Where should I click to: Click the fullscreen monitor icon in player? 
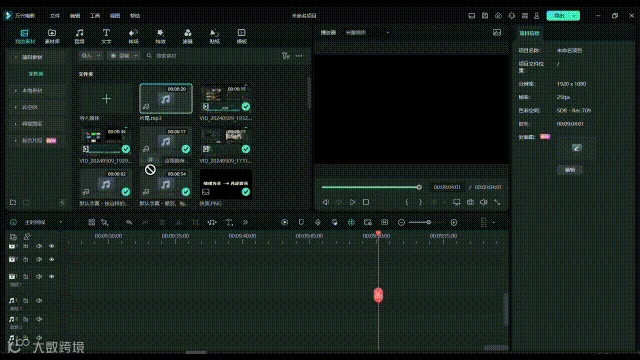point(457,202)
